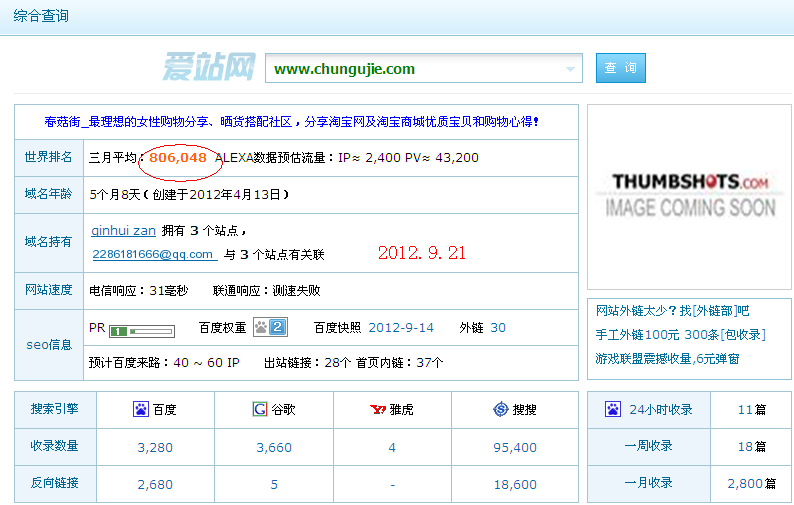This screenshot has height=505, width=794.
Task: Click the Thumbshots site preview image
Action: pos(690,194)
